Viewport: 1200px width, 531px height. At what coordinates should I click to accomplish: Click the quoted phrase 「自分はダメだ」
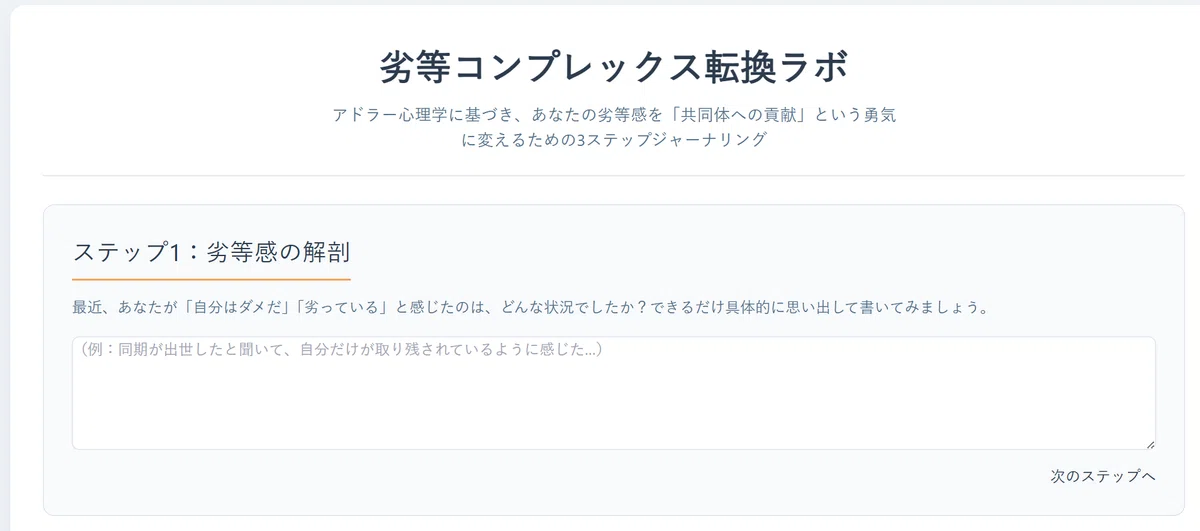(x=237, y=307)
